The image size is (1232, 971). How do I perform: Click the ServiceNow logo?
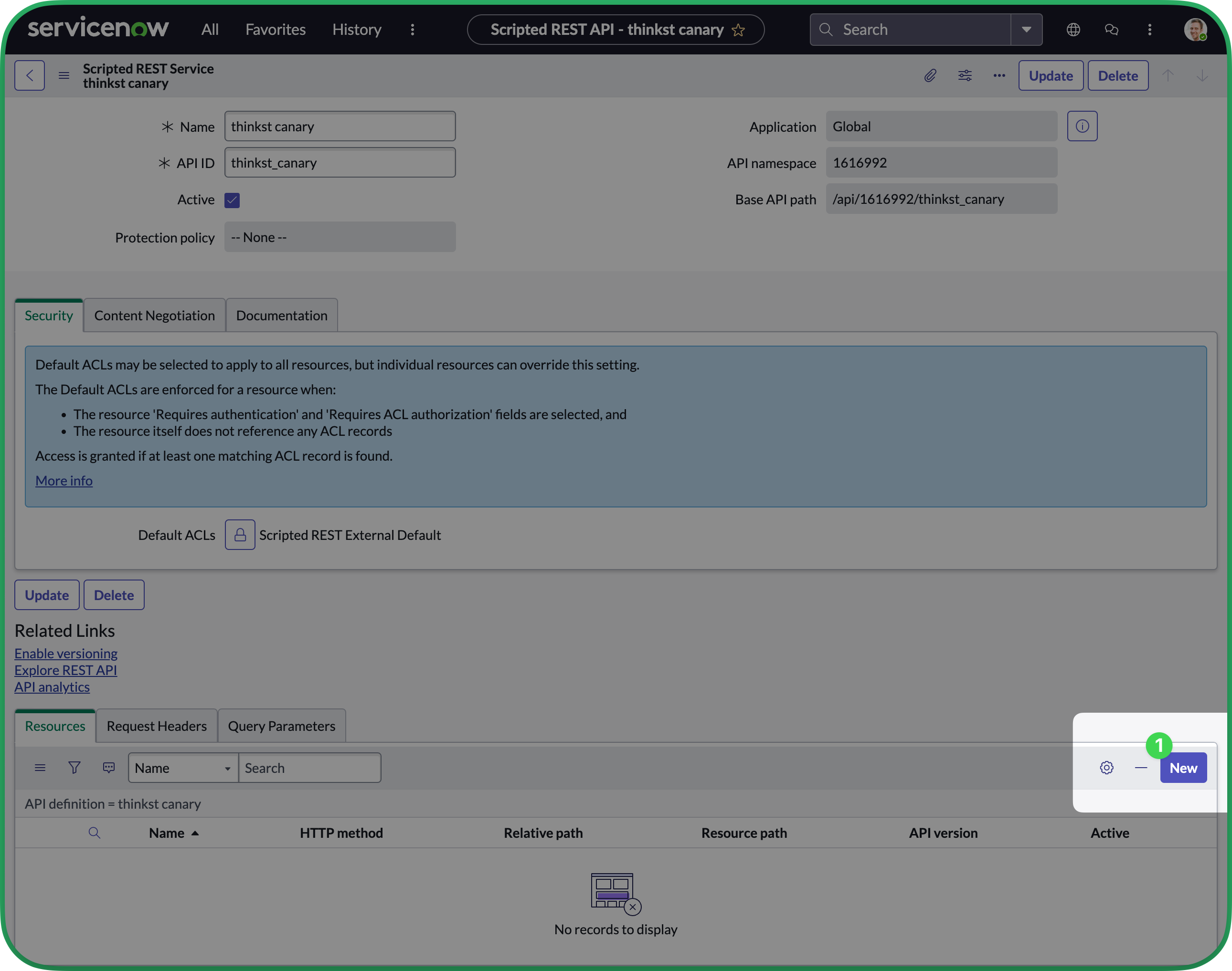click(x=98, y=29)
